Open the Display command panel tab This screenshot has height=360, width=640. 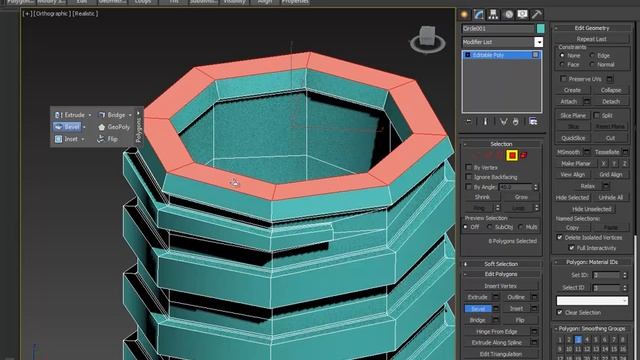click(522, 15)
